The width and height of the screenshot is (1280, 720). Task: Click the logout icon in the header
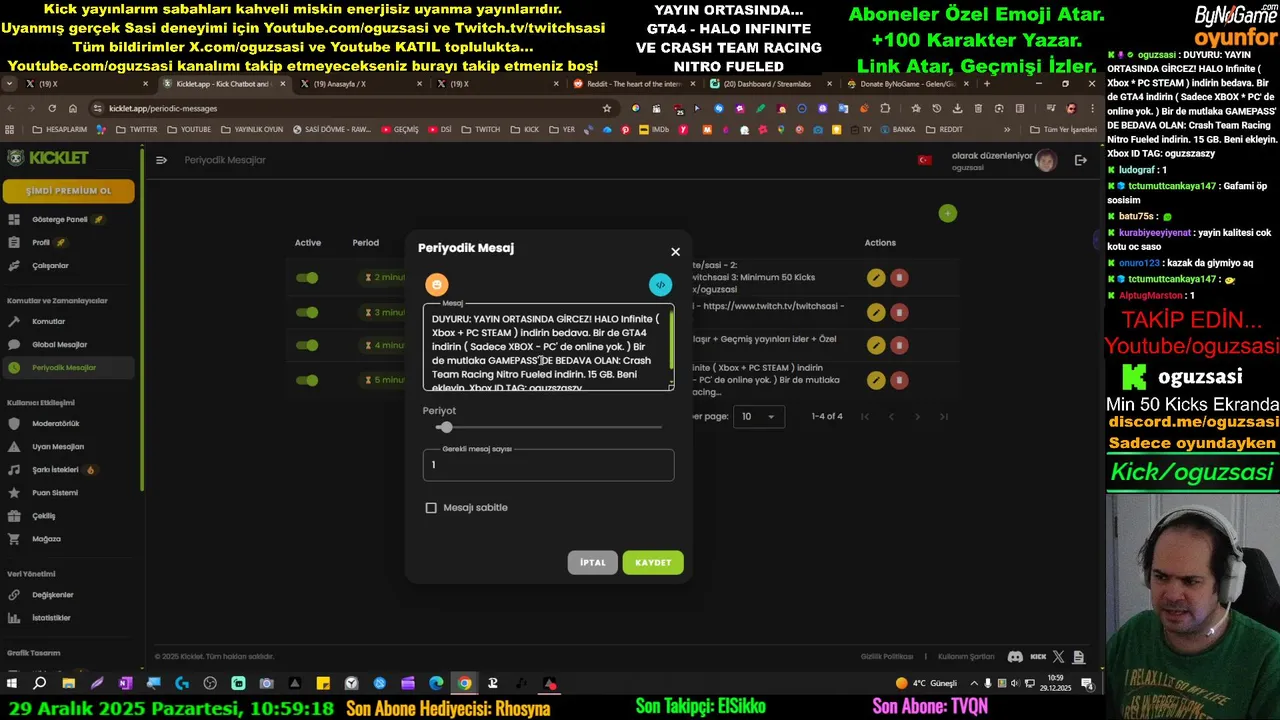click(x=1080, y=160)
